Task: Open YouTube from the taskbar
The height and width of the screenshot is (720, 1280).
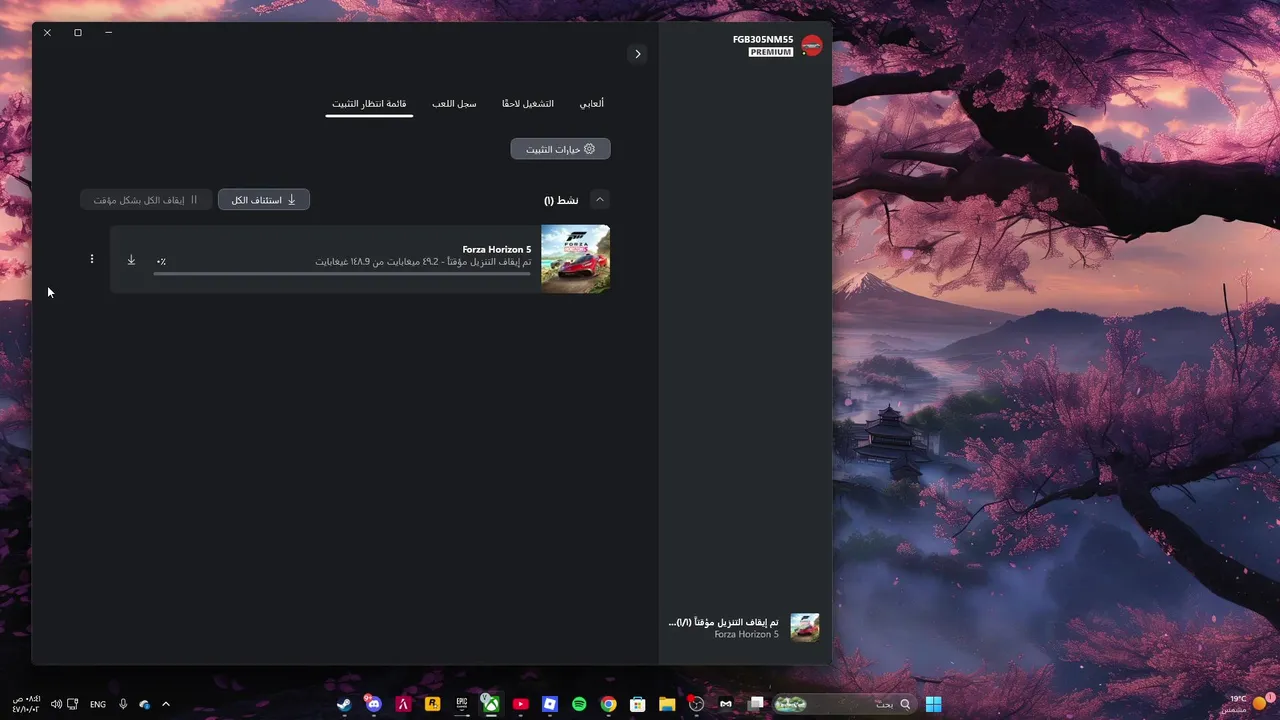Action: 520,704
